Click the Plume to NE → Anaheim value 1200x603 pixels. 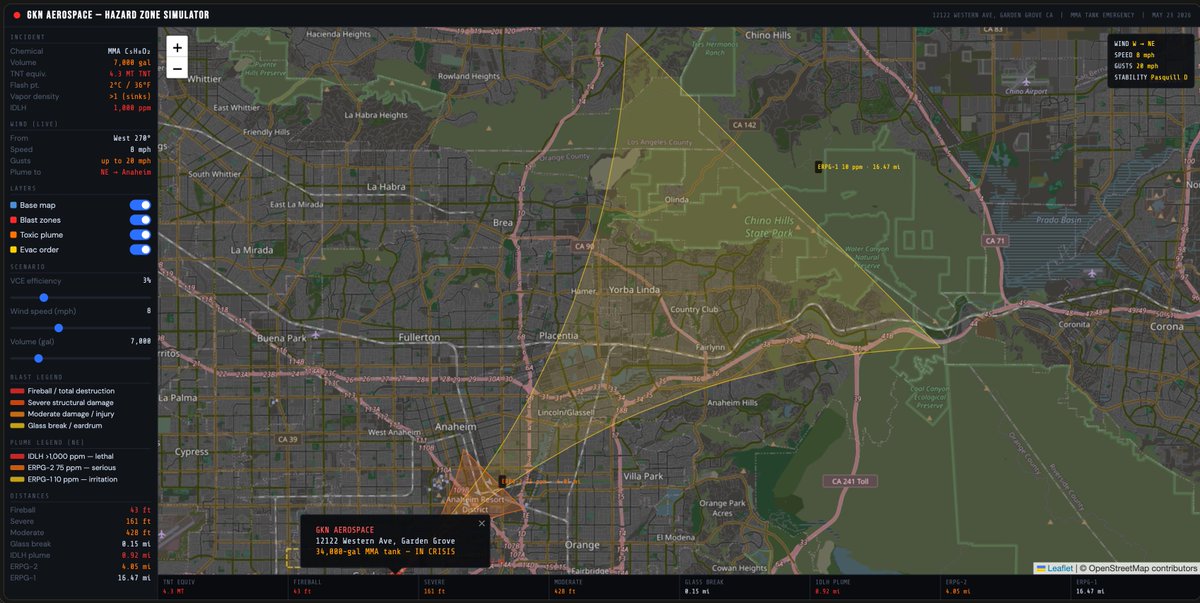click(x=126, y=172)
